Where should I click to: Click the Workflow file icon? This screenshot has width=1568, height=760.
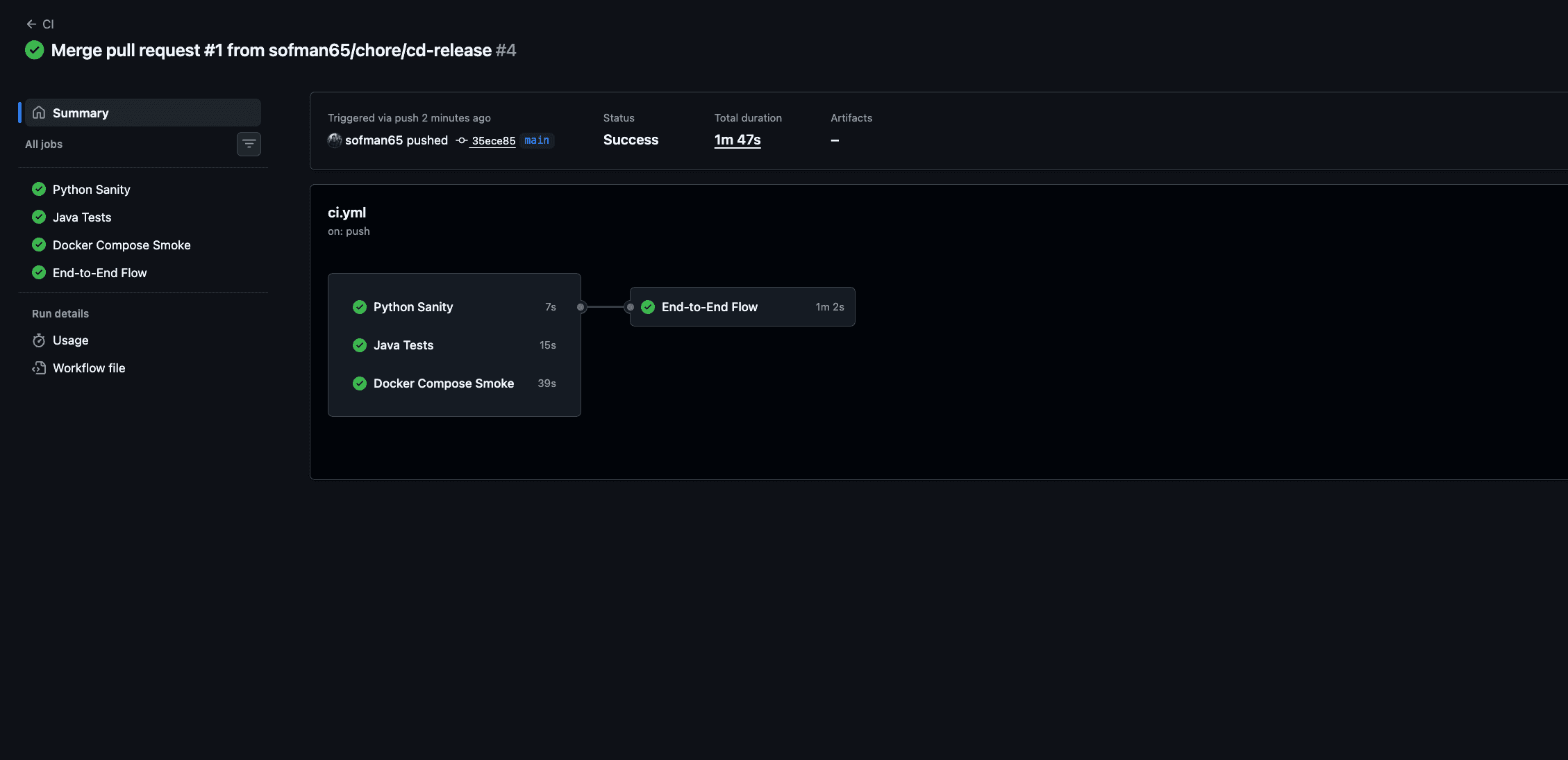[39, 368]
